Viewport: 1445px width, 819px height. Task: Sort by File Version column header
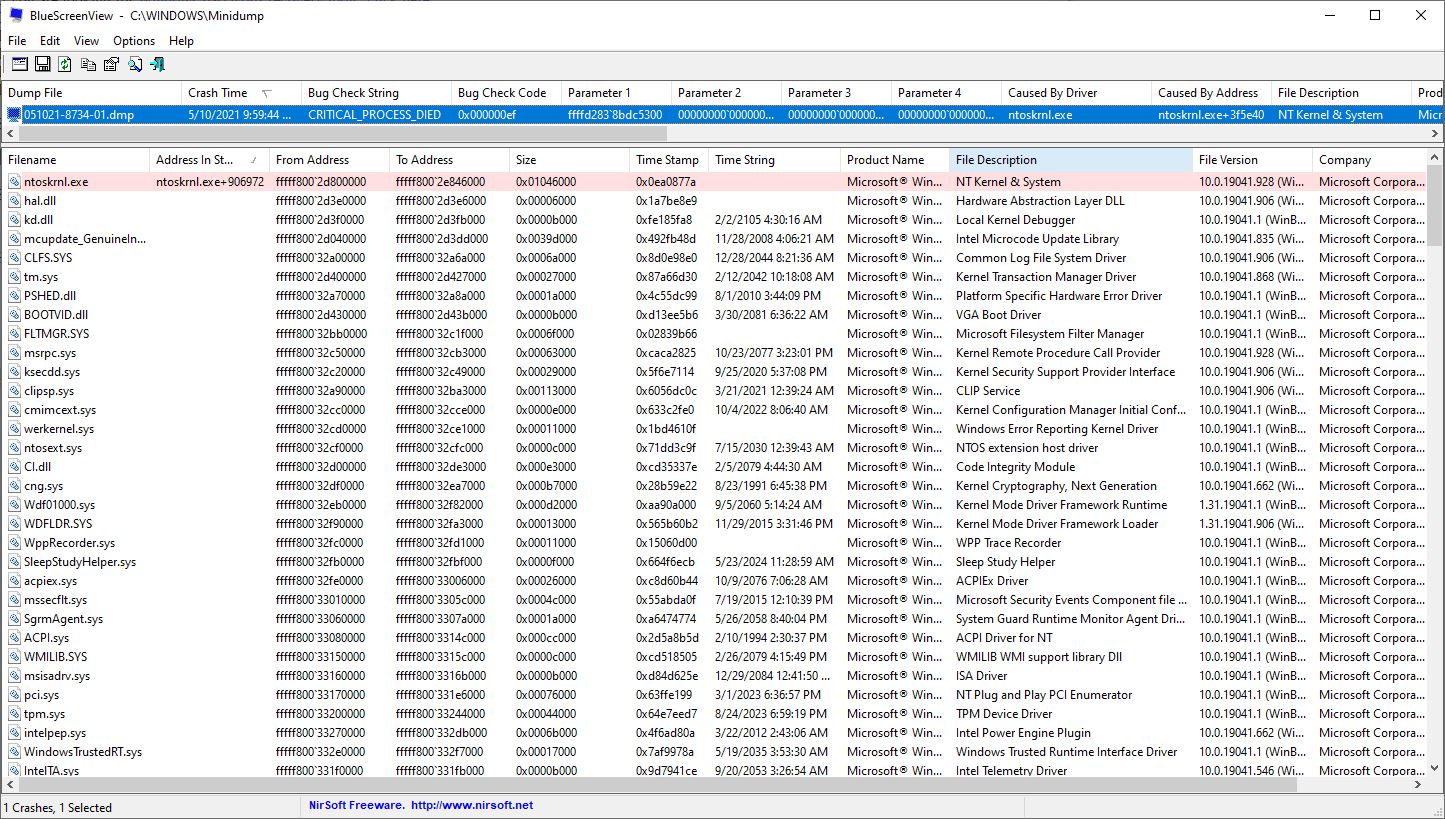pyautogui.click(x=1252, y=160)
